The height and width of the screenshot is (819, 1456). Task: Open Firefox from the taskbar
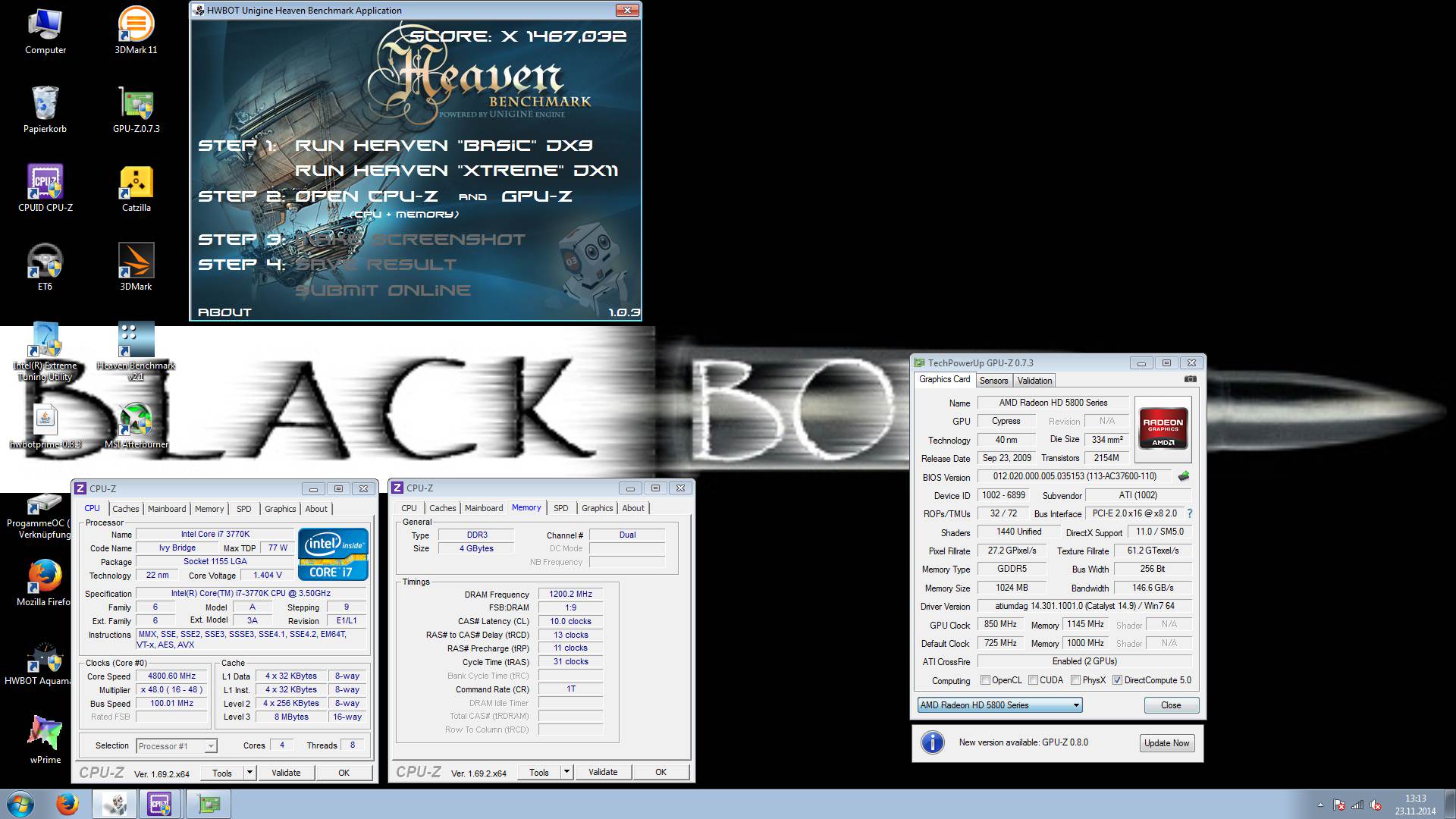pos(67,804)
